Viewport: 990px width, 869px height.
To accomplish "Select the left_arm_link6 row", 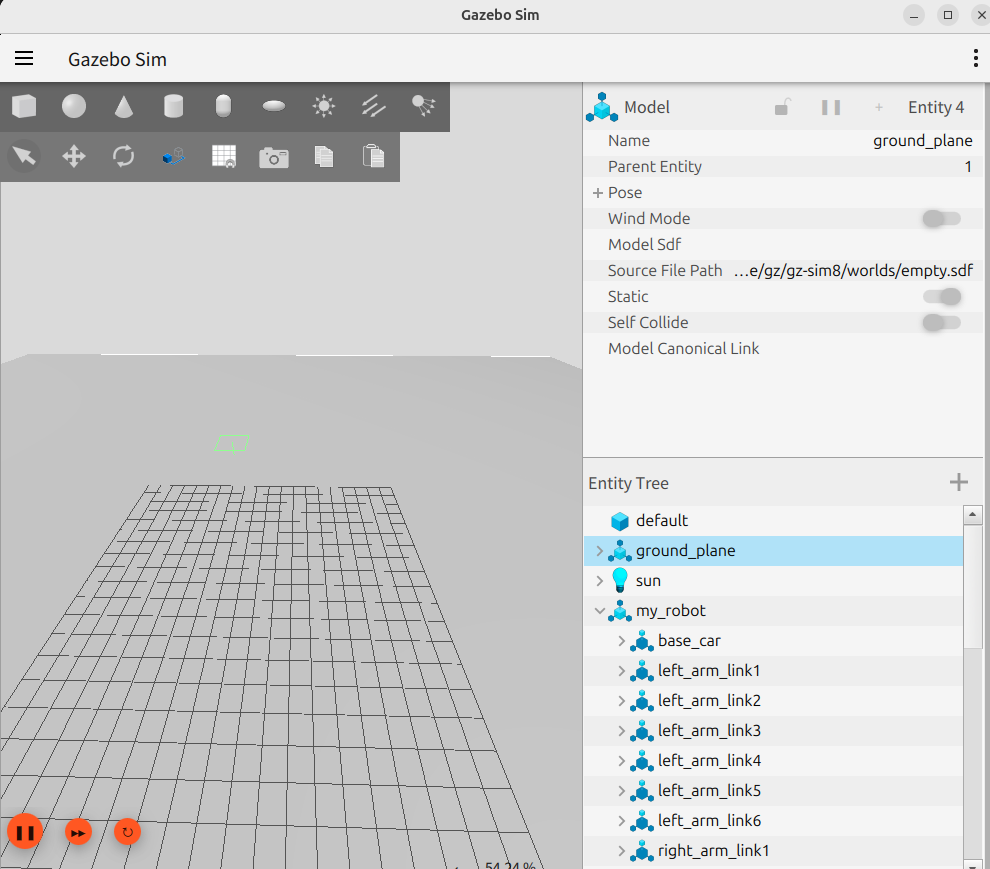I will [x=773, y=821].
